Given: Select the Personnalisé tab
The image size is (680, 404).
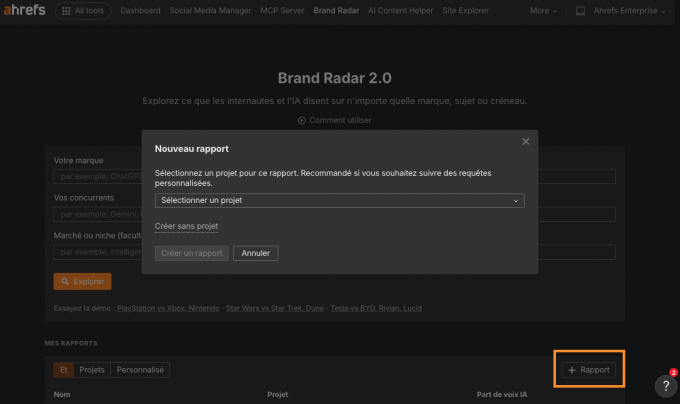Looking at the screenshot, I should (141, 370).
